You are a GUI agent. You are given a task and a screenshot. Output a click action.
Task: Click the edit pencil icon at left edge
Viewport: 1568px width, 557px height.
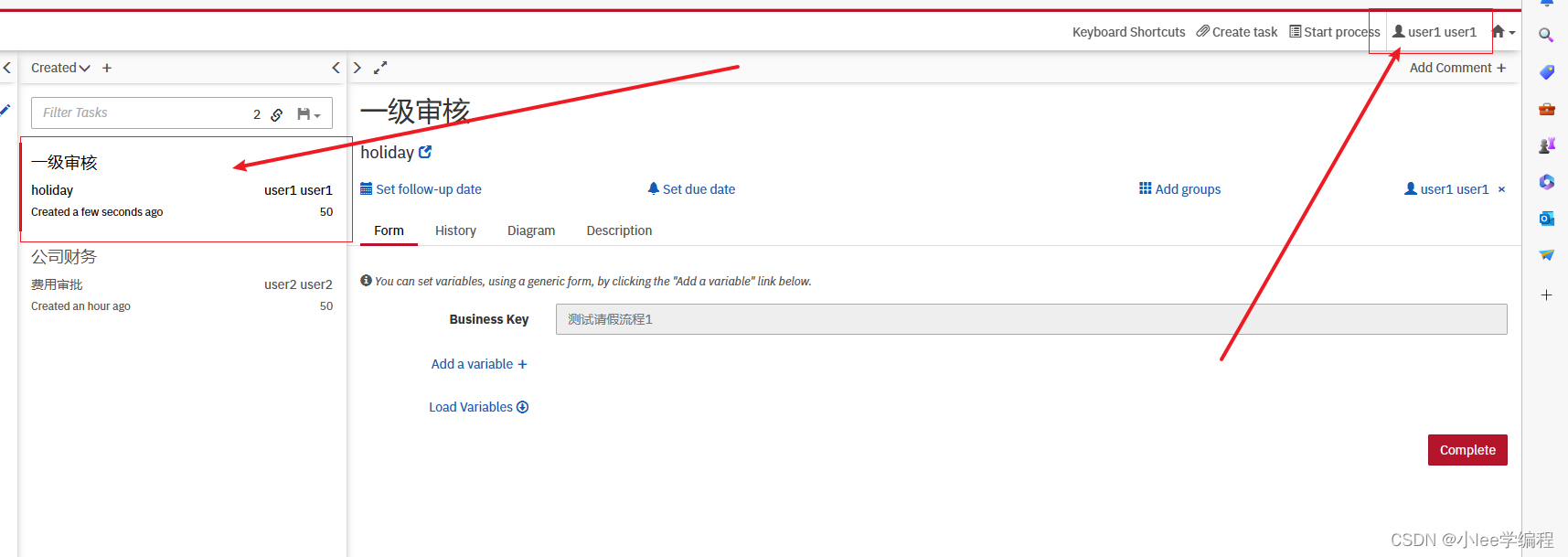pos(5,110)
